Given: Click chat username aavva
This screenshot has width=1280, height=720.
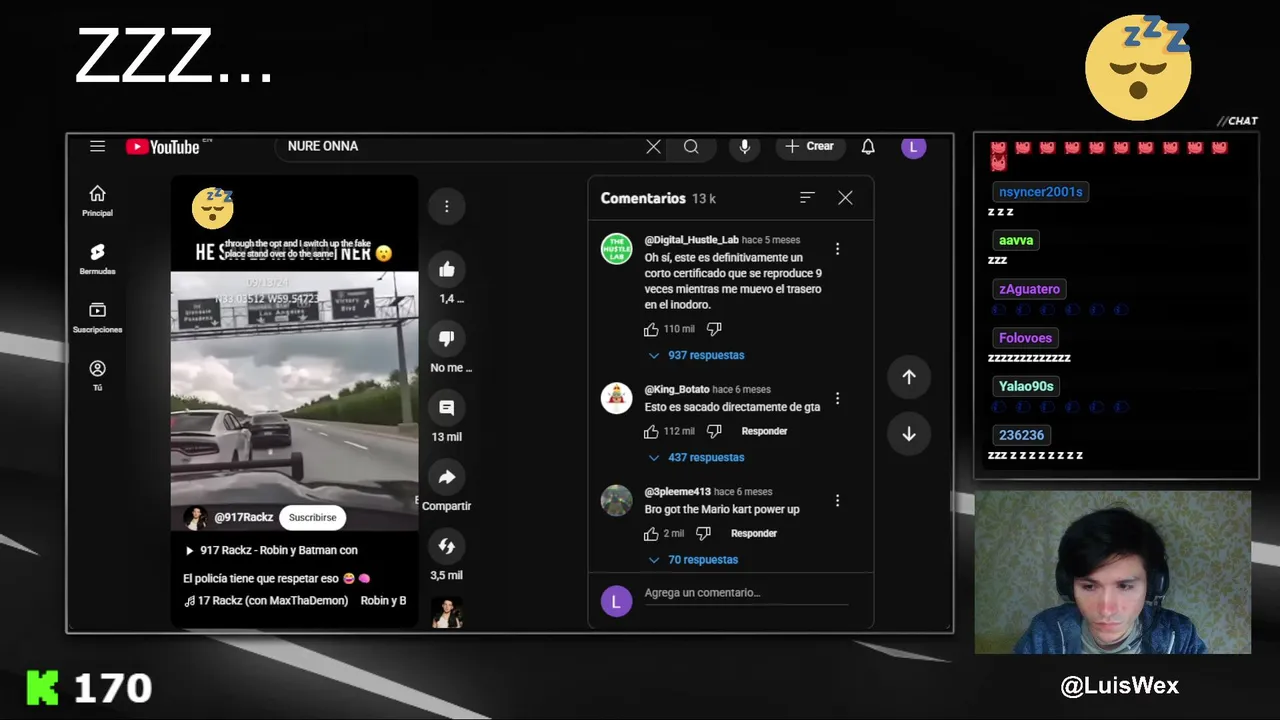Looking at the screenshot, I should click(x=1016, y=240).
